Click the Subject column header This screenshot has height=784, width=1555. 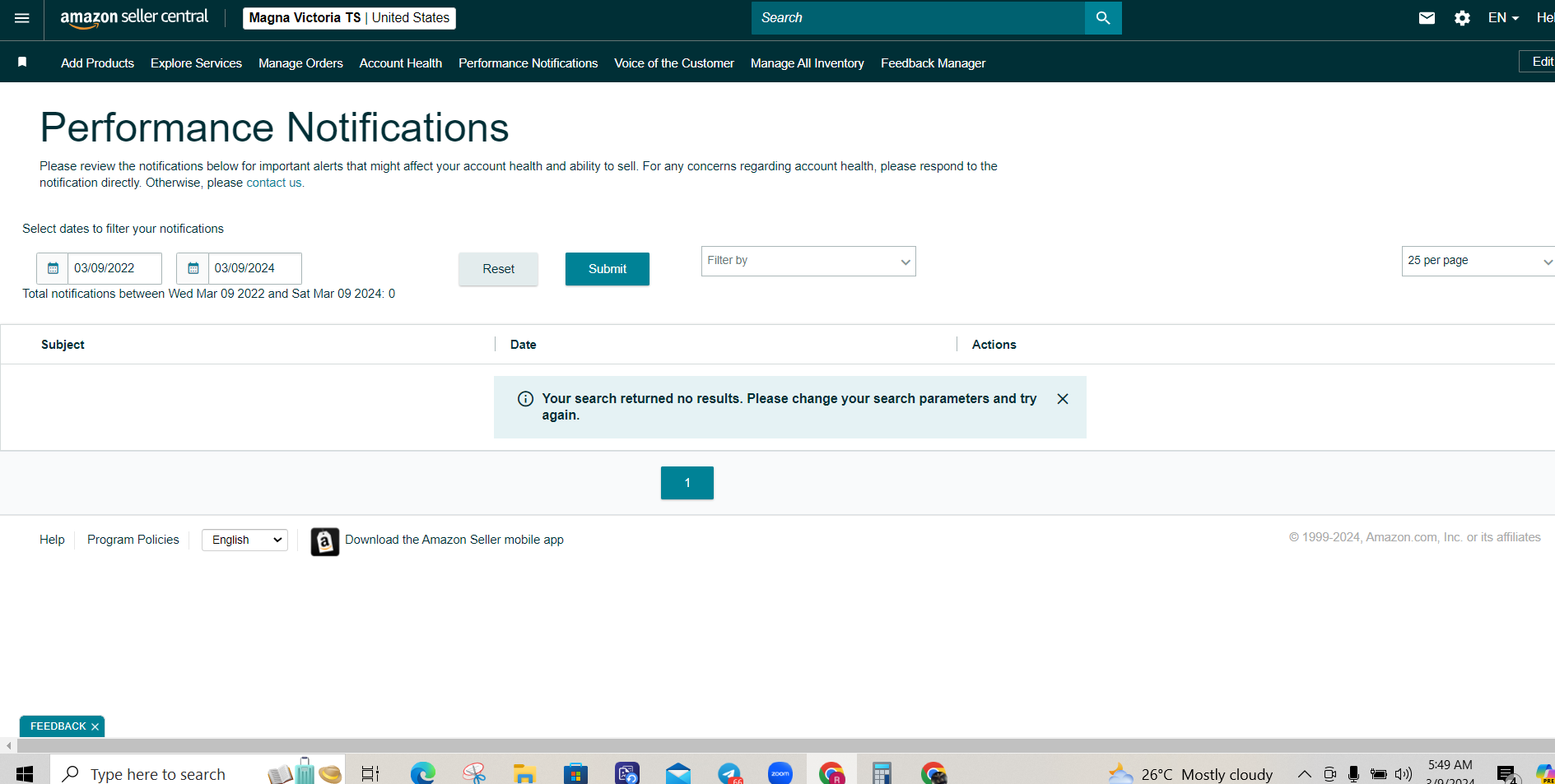click(63, 345)
